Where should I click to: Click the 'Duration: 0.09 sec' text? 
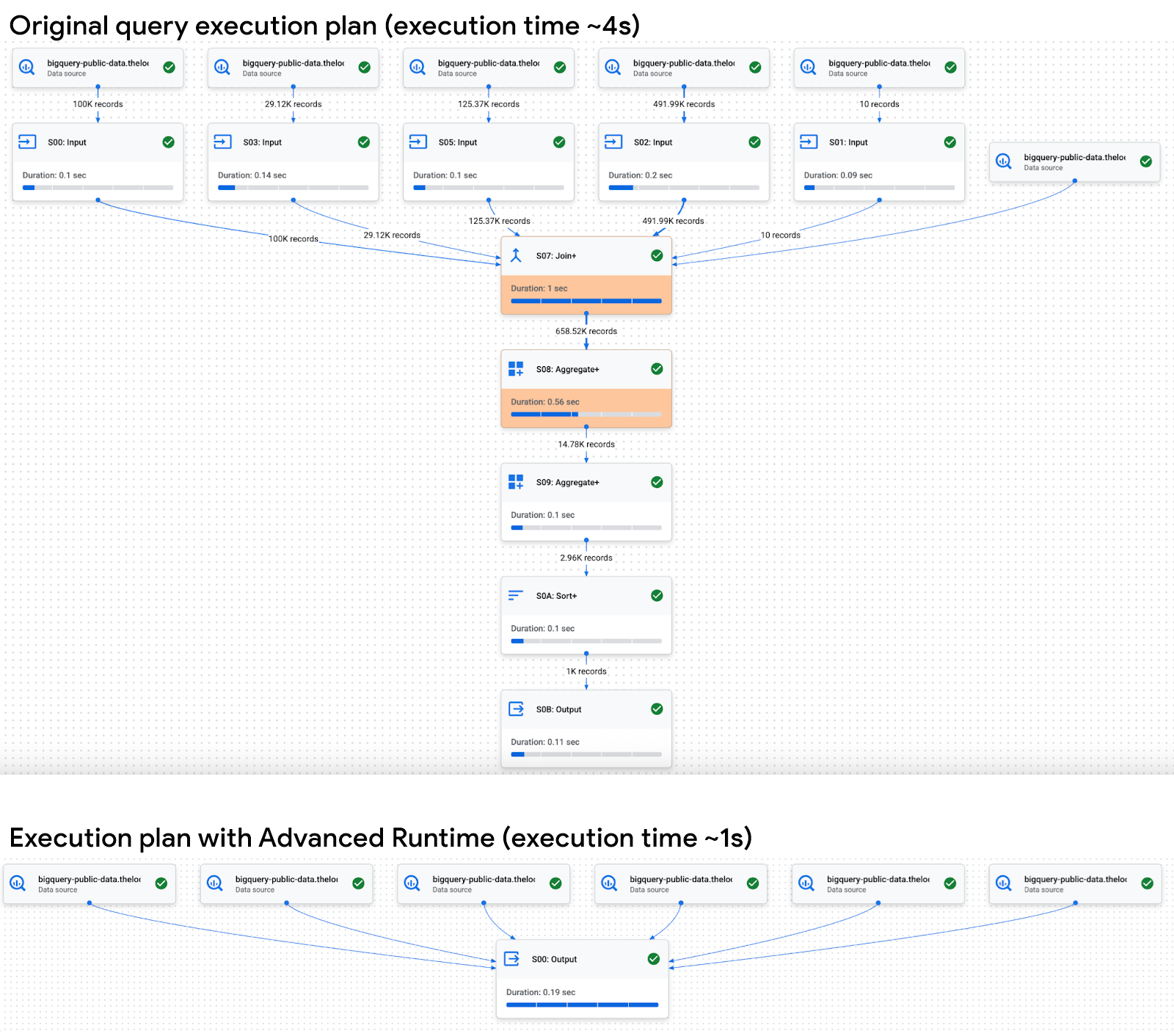tap(838, 175)
